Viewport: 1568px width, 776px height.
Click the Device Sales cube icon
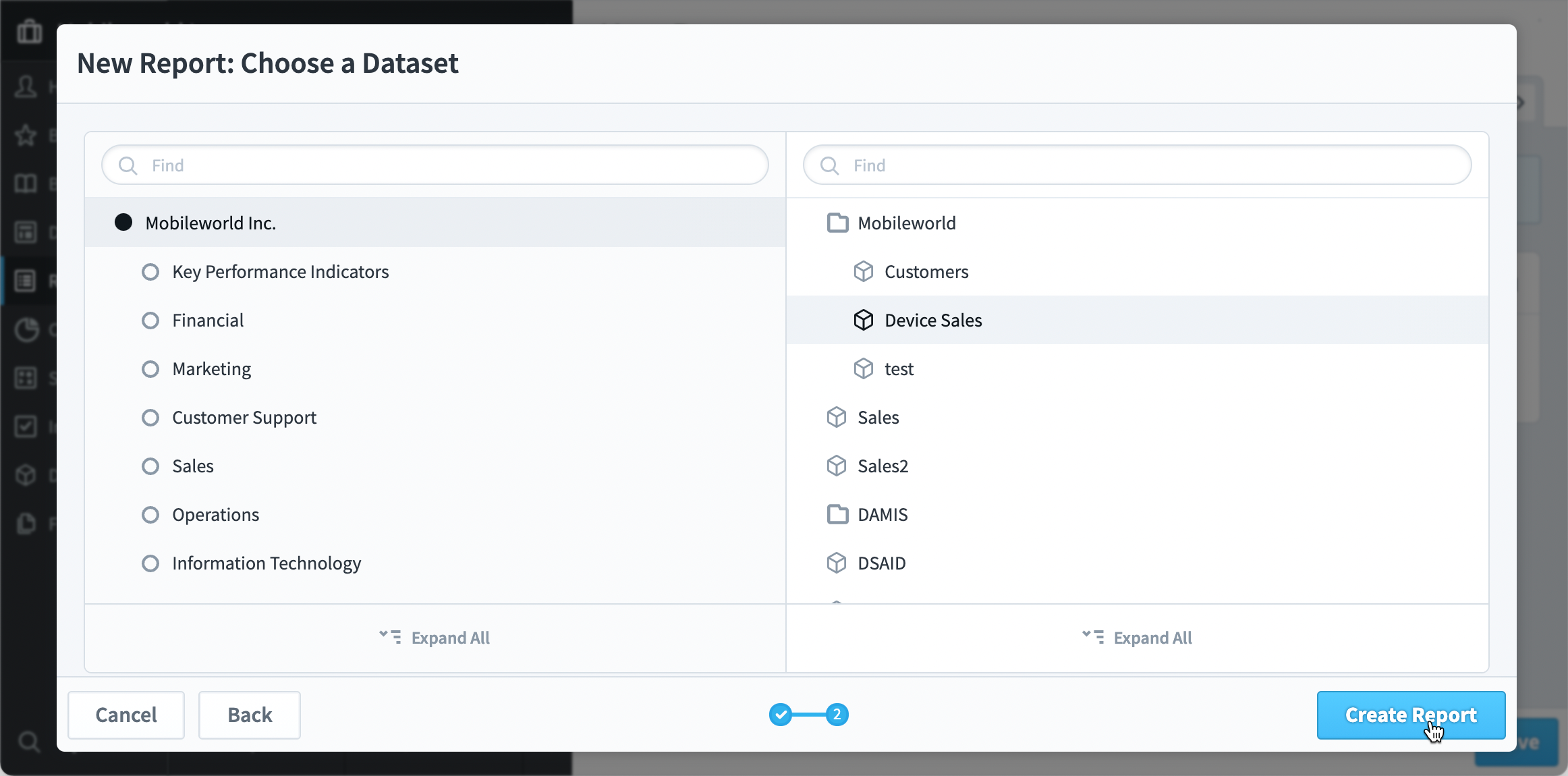(x=864, y=320)
